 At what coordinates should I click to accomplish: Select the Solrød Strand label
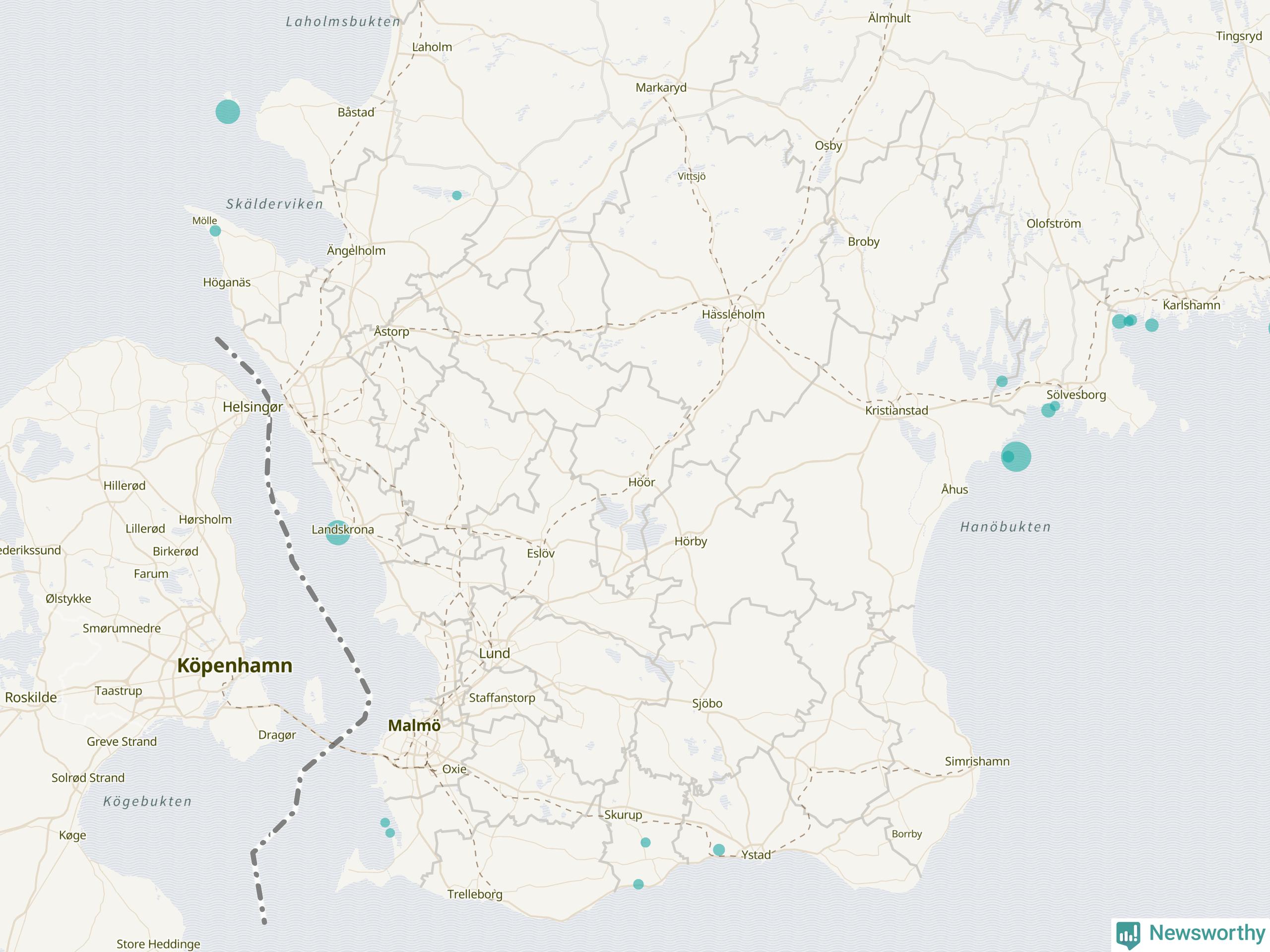(x=88, y=777)
